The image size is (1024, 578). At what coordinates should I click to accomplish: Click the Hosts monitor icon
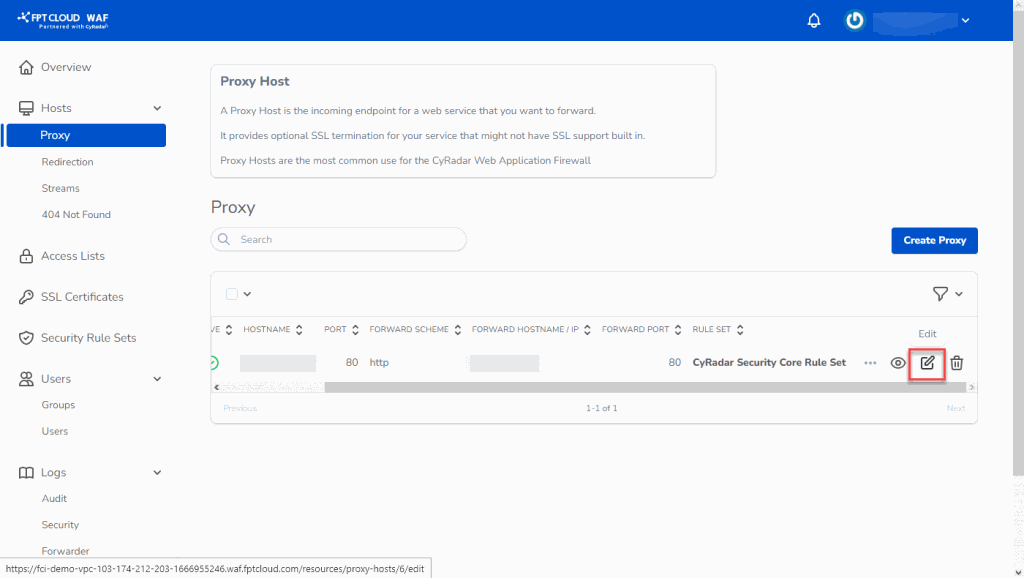[x=26, y=108]
